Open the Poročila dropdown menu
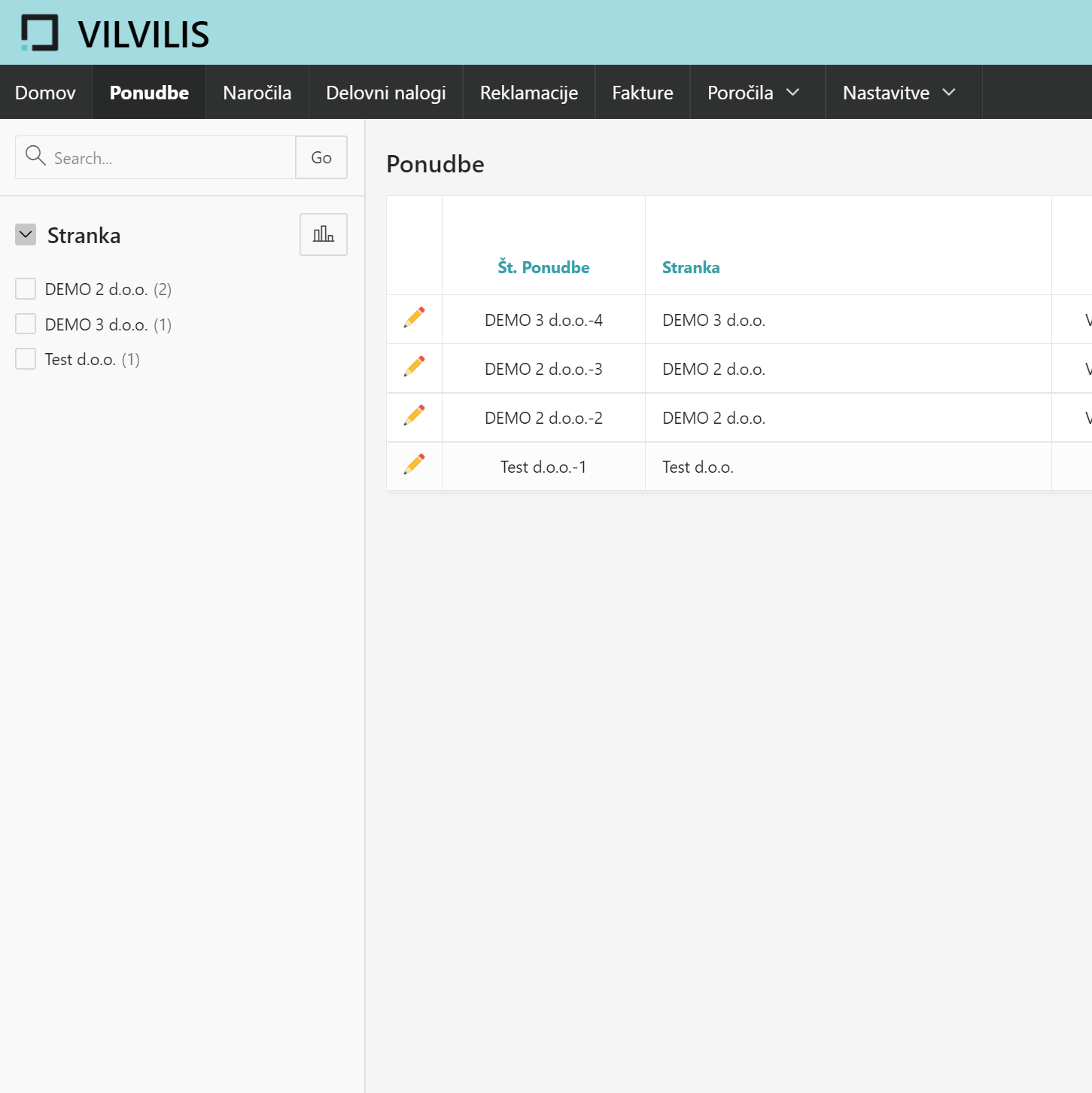This screenshot has width=1092, height=1093. click(x=753, y=93)
